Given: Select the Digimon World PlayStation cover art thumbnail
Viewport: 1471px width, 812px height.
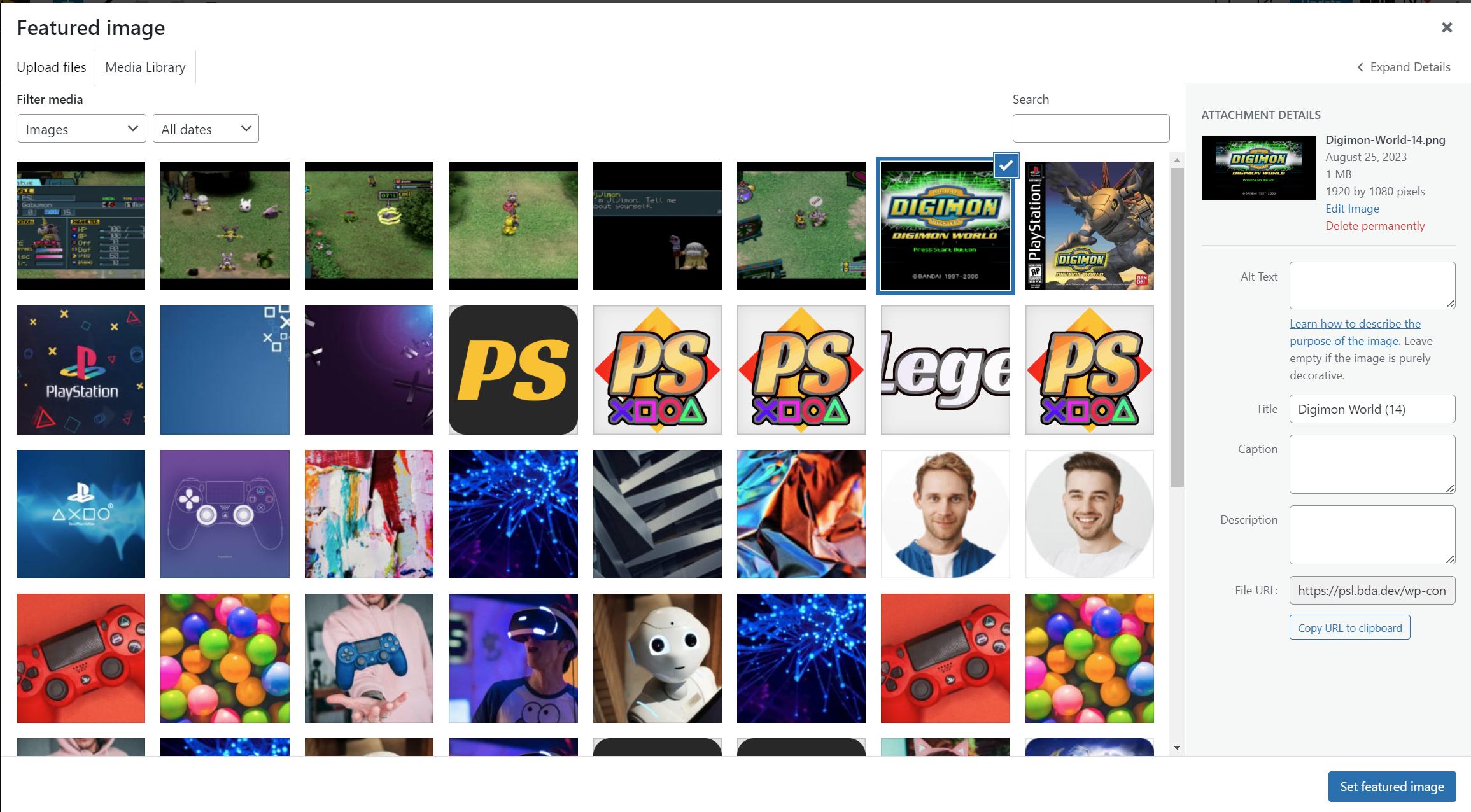Looking at the screenshot, I should point(1089,226).
